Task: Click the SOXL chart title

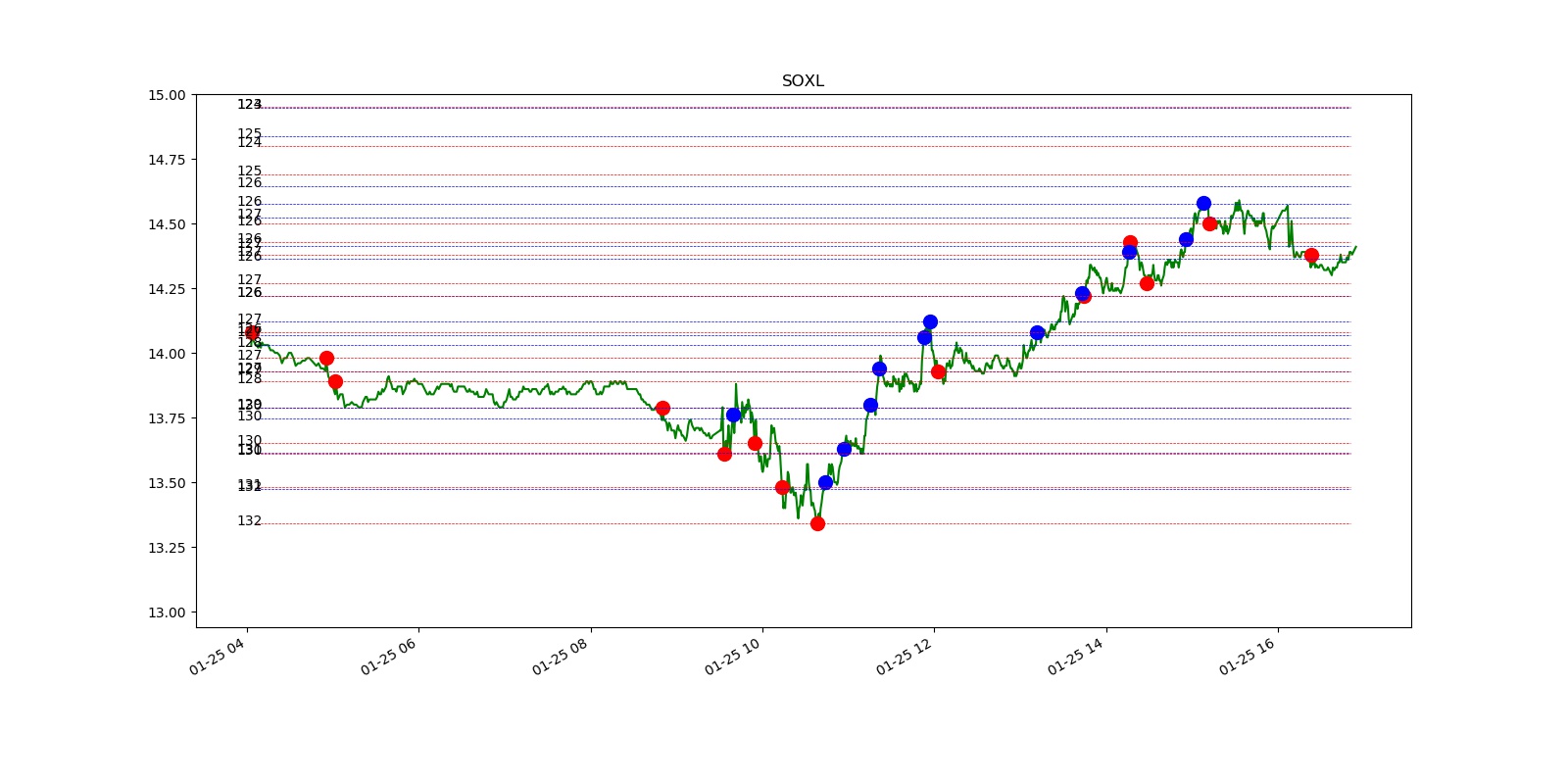Action: [x=803, y=81]
